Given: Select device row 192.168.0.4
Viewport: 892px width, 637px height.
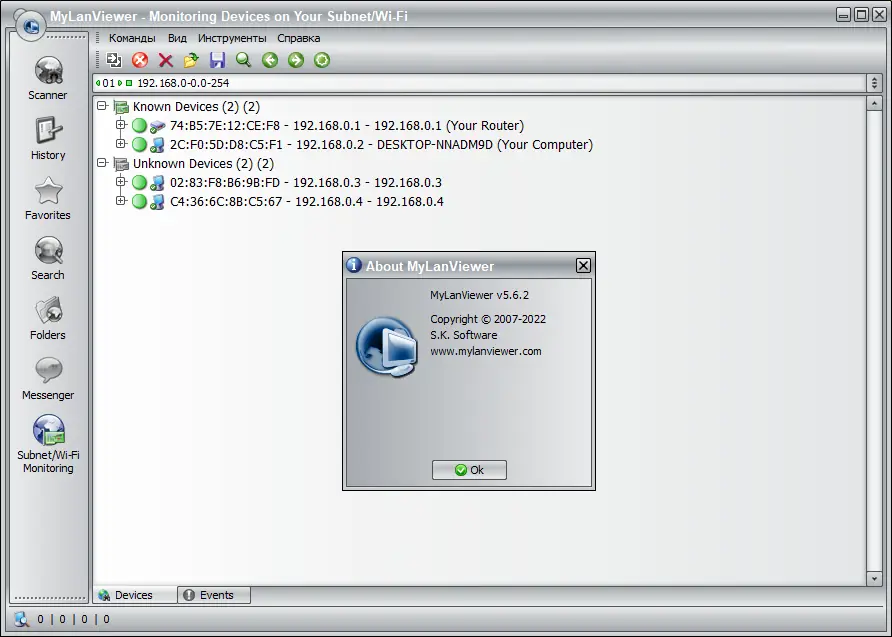Looking at the screenshot, I should 307,201.
